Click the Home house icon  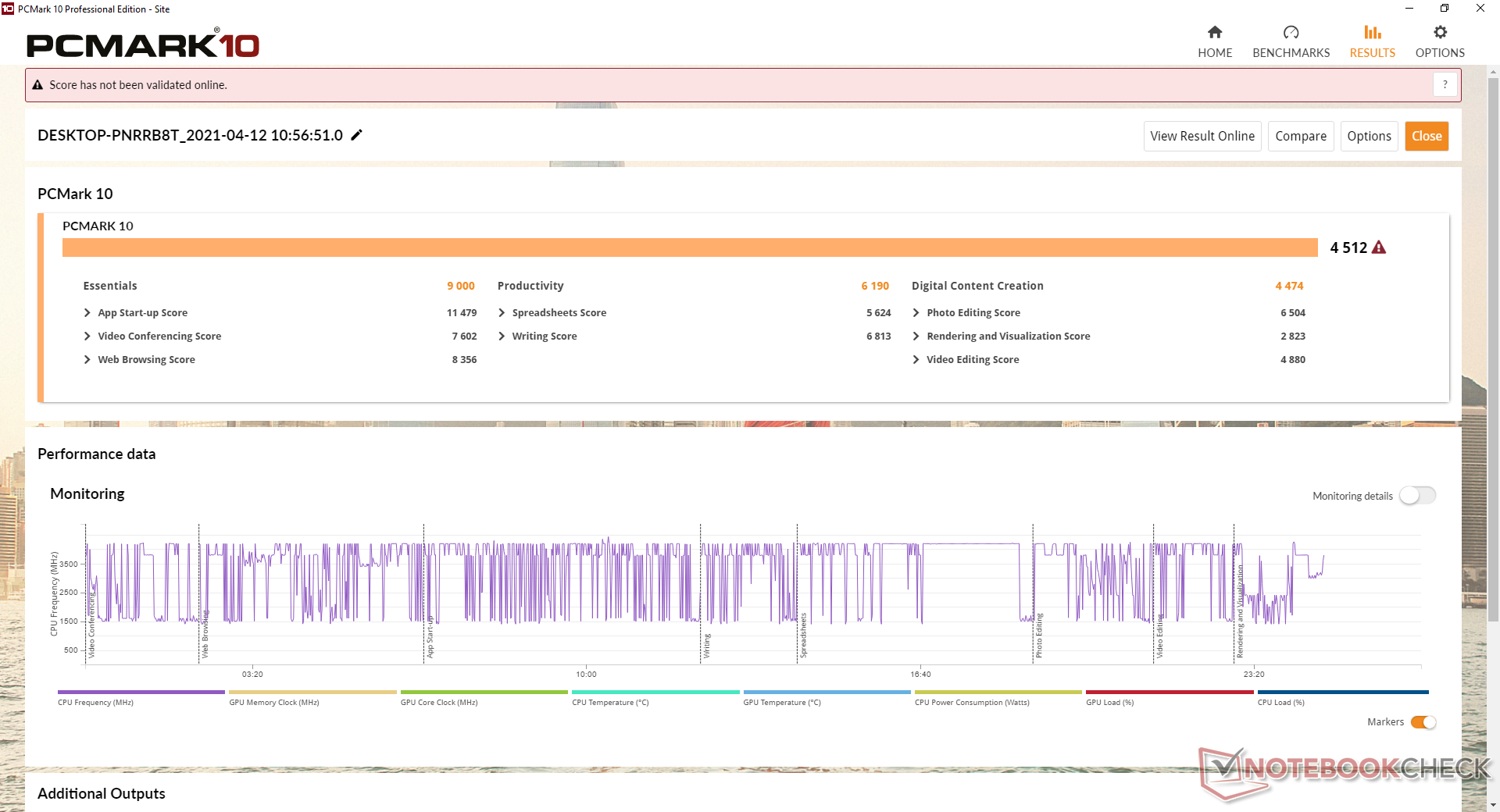pos(1215,32)
